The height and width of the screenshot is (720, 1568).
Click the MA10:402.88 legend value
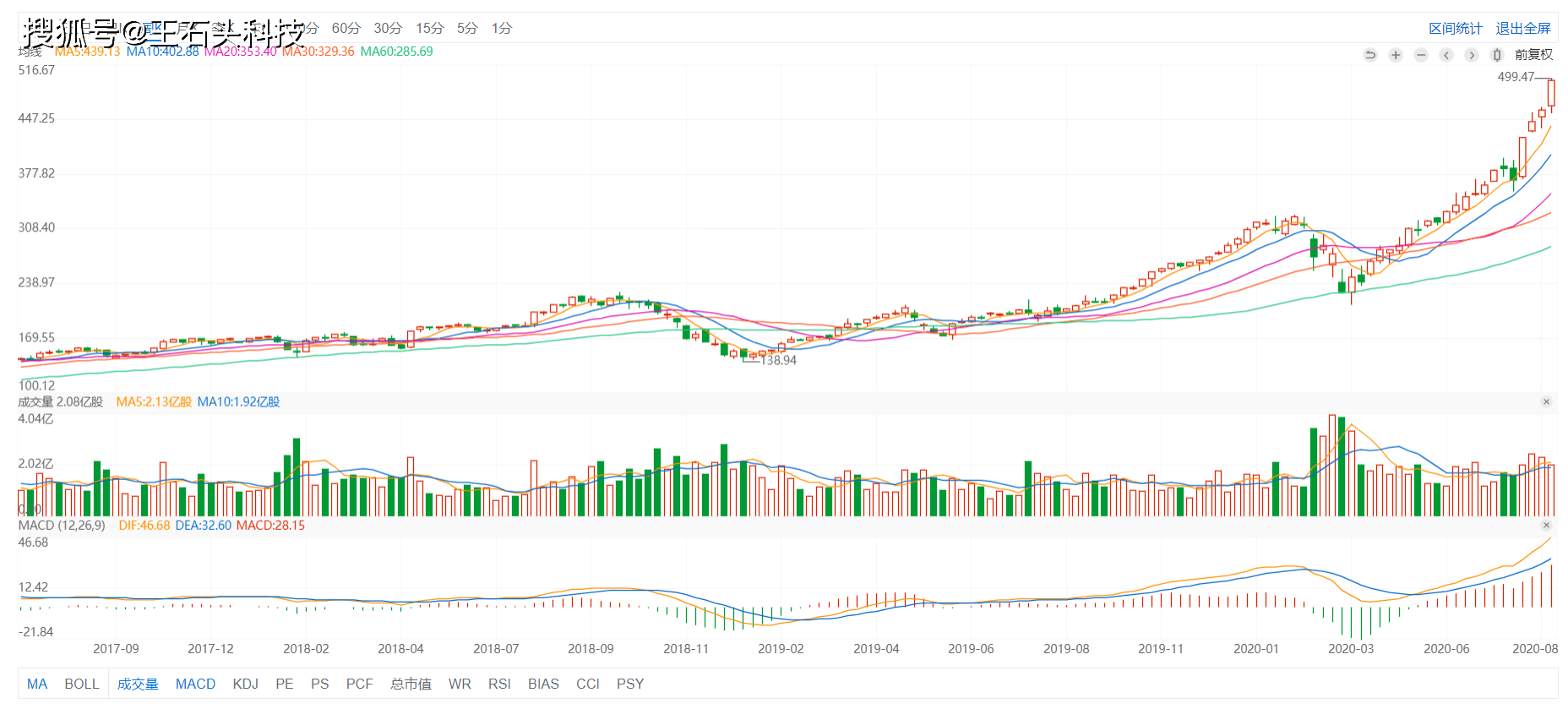point(162,52)
